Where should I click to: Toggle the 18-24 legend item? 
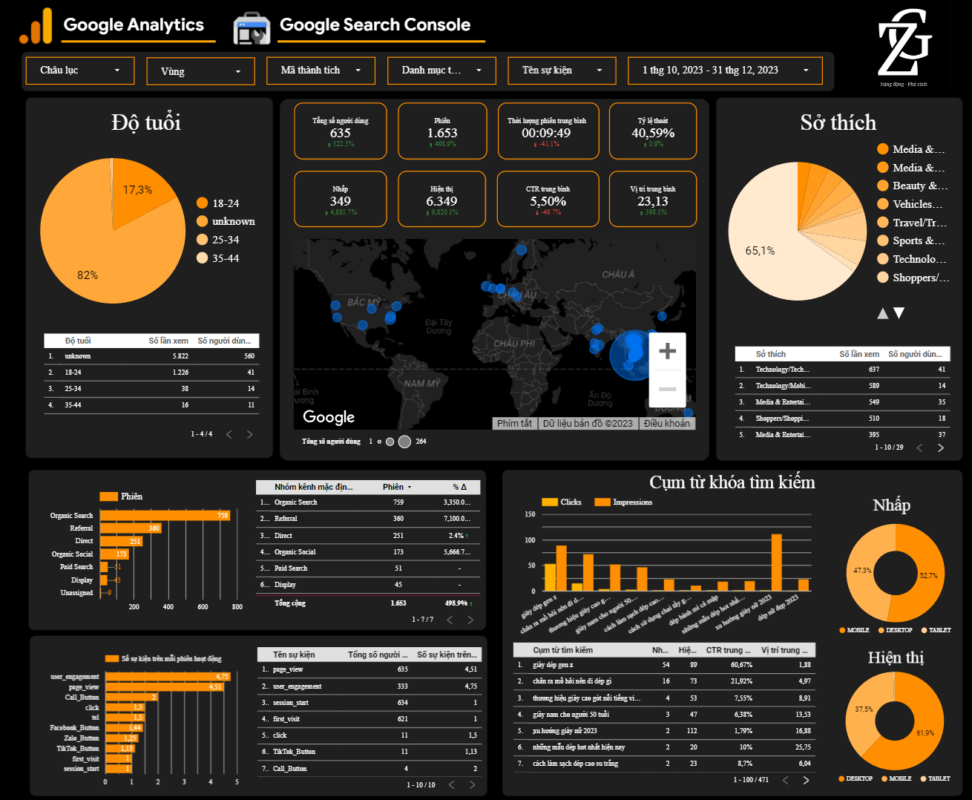(225, 203)
